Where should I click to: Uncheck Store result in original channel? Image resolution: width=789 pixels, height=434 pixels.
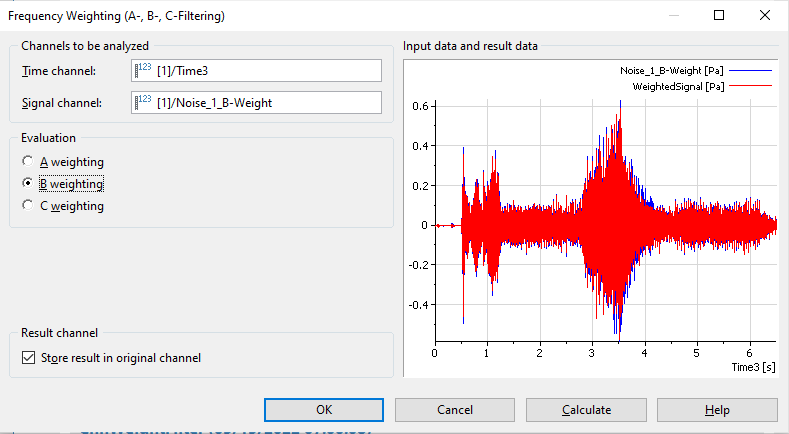[27, 357]
